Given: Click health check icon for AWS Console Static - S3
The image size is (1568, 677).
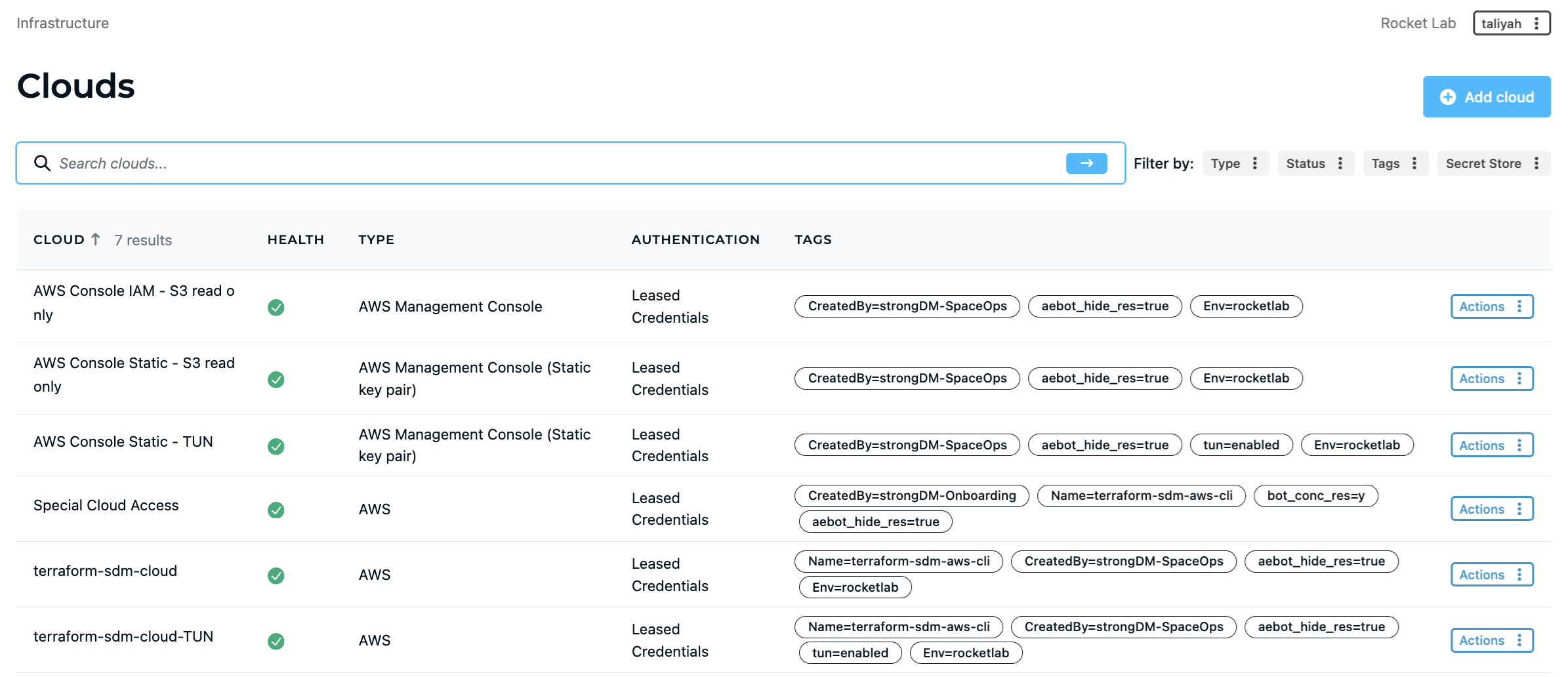Looking at the screenshot, I should click(x=276, y=379).
